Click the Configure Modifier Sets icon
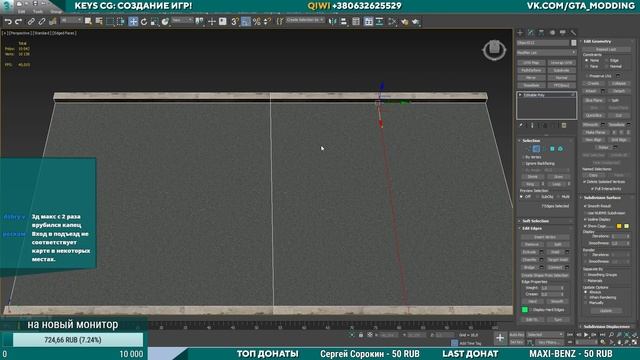Screen dimensions: 640x360 coord(564,126)
